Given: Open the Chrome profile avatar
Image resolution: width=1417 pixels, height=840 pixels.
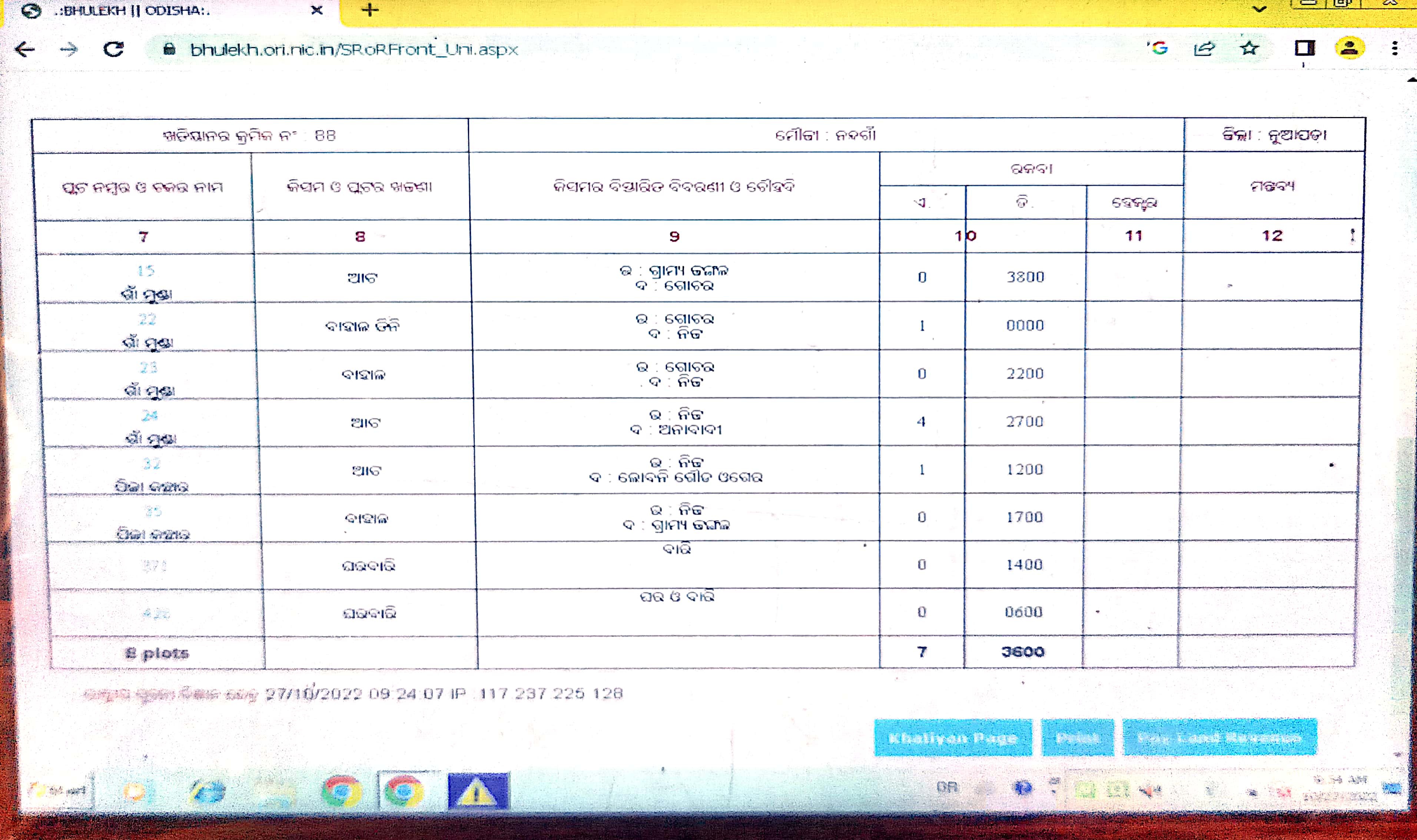Looking at the screenshot, I should (1350, 49).
